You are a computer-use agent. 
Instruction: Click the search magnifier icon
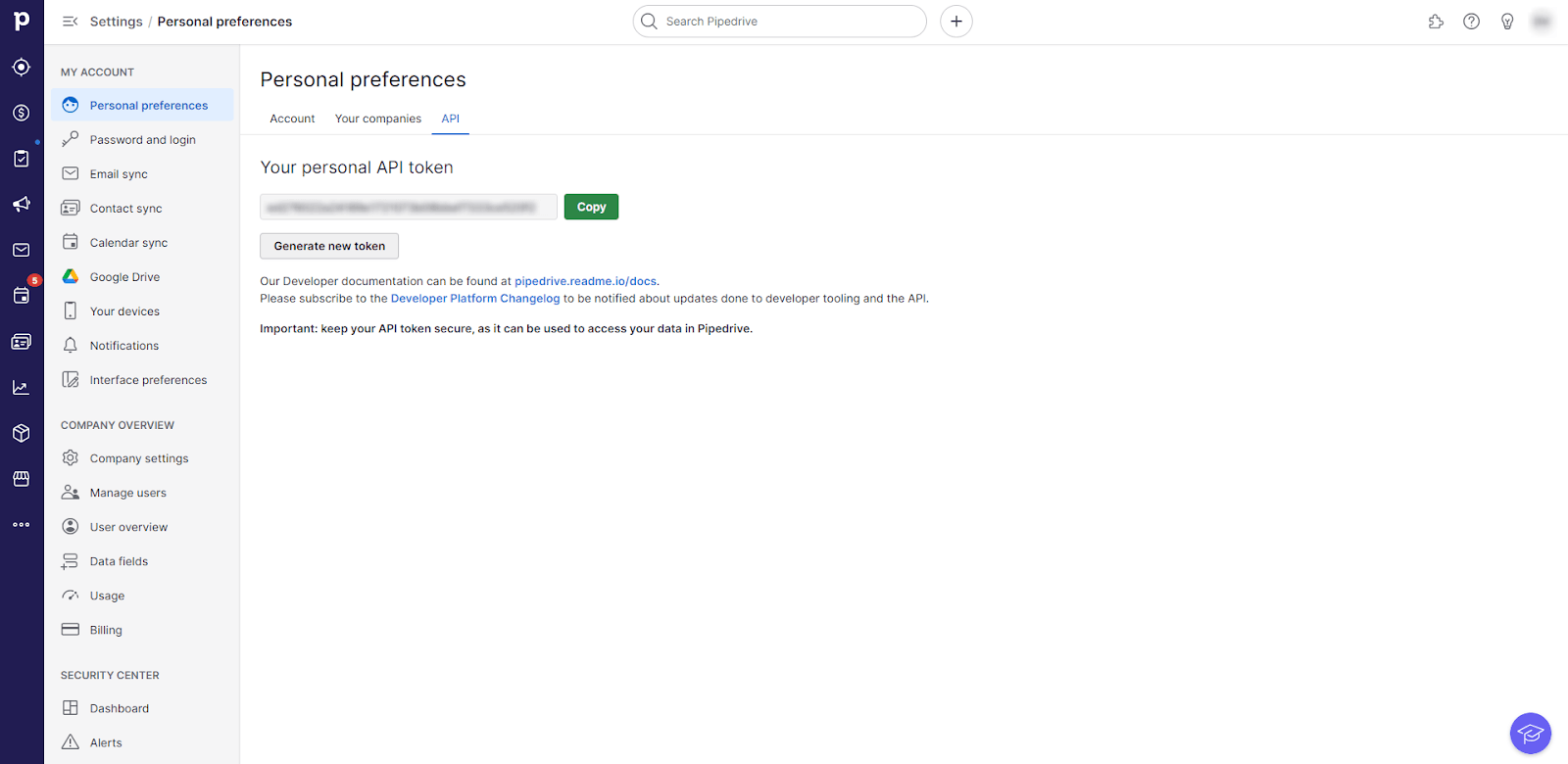(649, 22)
